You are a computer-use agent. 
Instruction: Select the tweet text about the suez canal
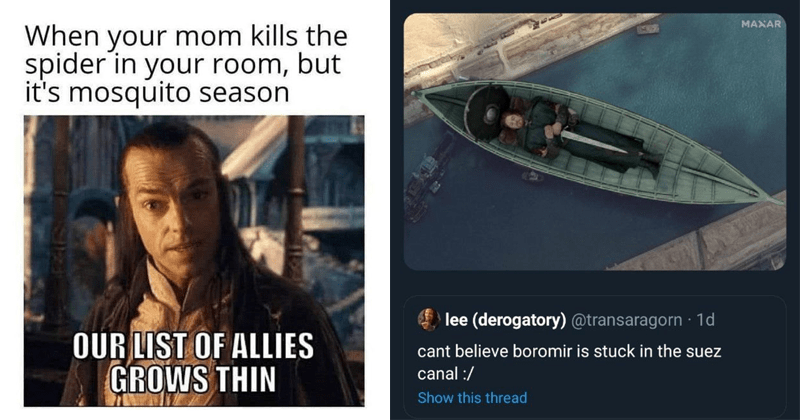(x=569, y=362)
